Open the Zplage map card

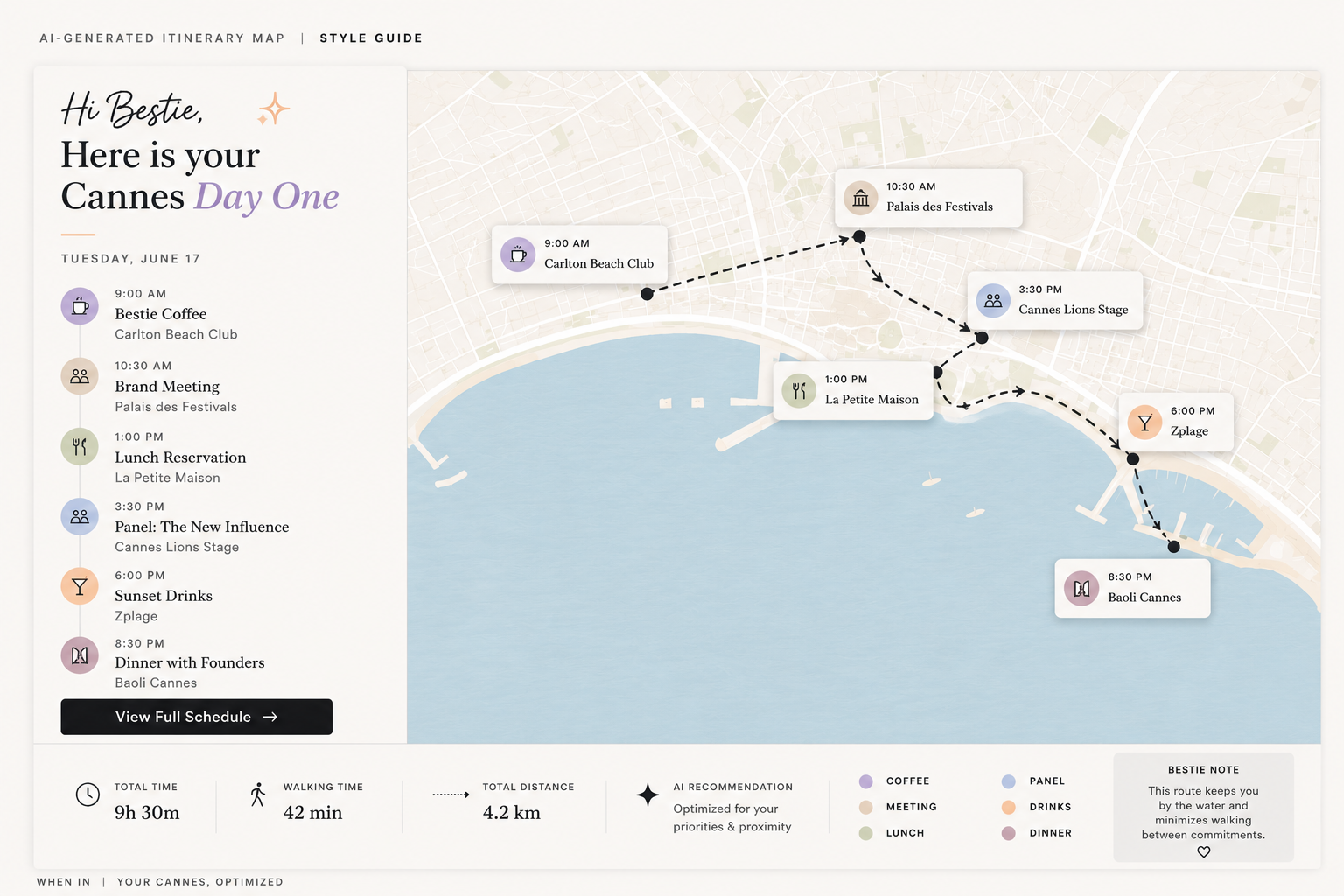[x=1176, y=423]
